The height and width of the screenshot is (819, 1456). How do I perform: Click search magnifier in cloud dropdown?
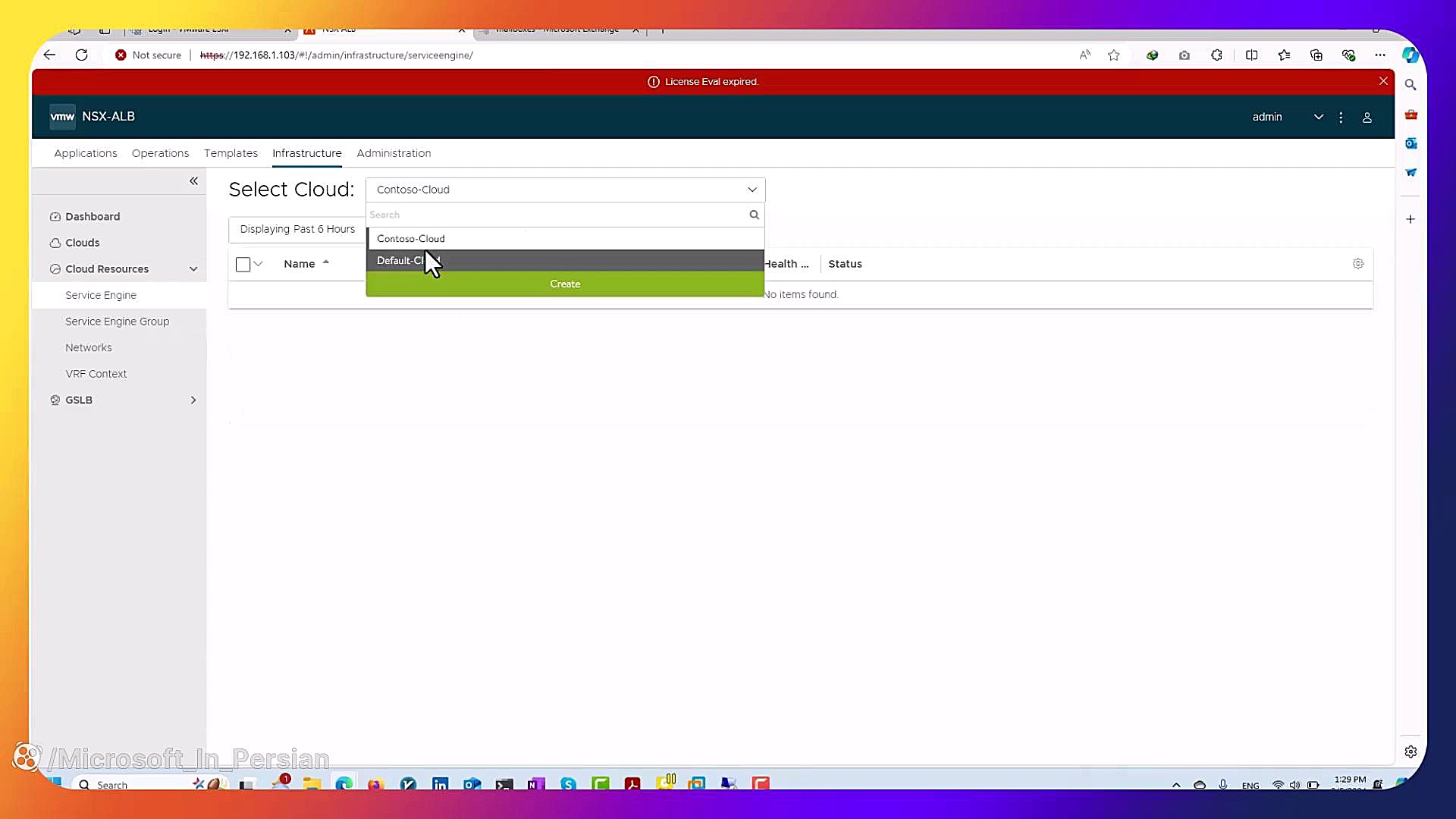[x=754, y=215]
